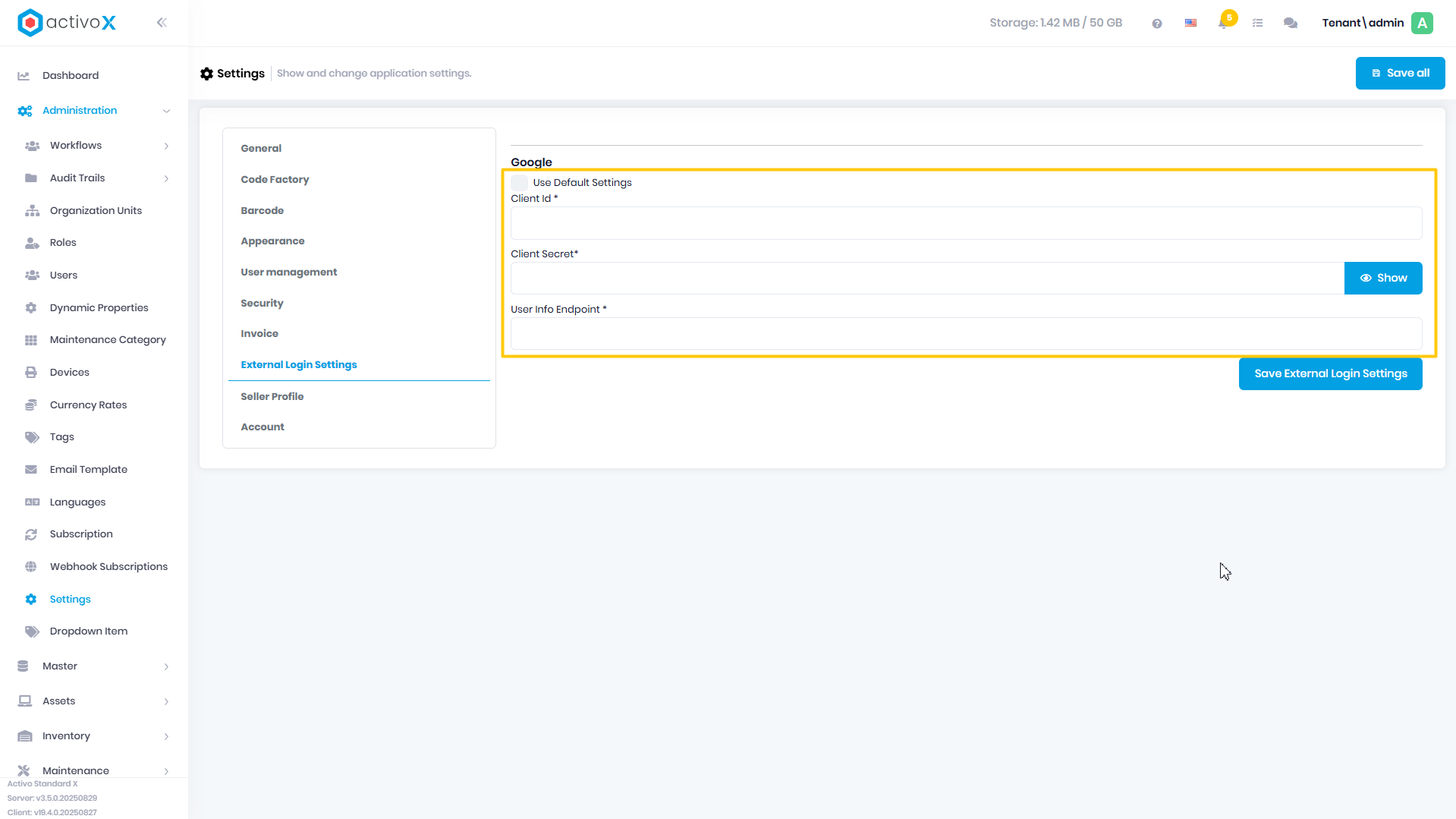Expand the Audit Trails submenu chevron
This screenshot has height=819, width=1456.
pos(166,178)
